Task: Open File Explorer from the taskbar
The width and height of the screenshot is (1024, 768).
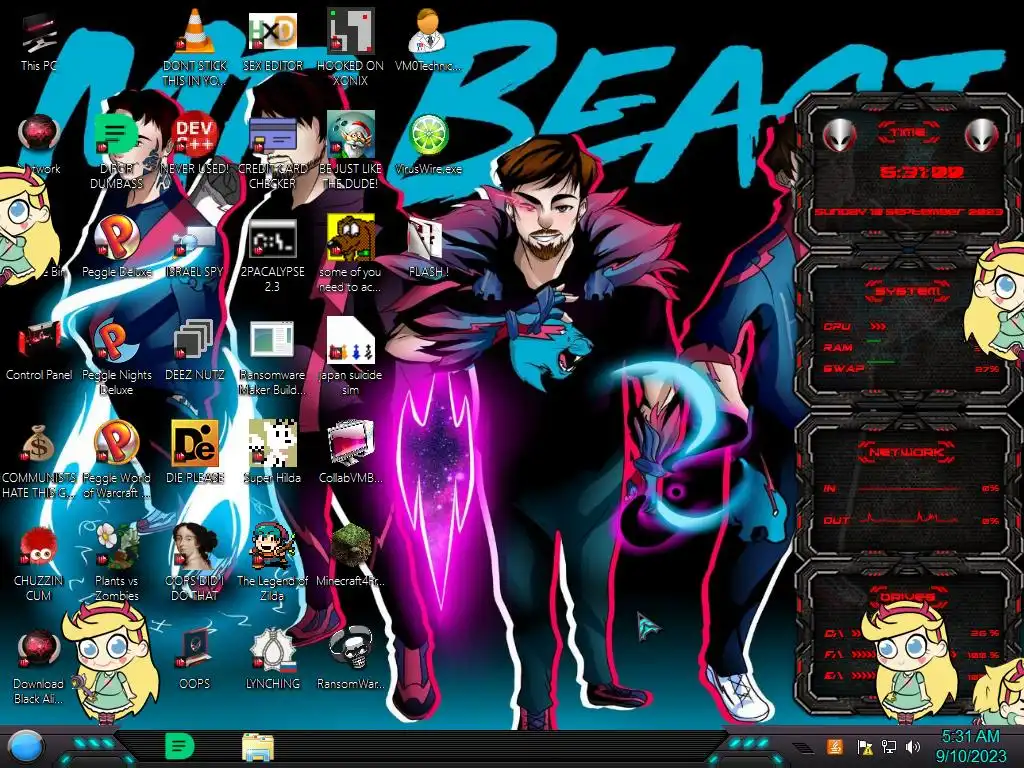Action: click(258, 747)
